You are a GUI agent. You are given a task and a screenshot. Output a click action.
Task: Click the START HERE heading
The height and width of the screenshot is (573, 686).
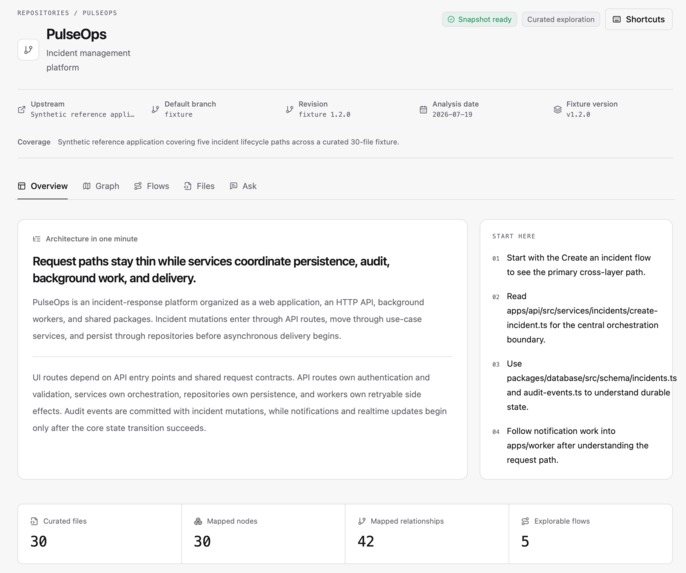pos(514,236)
